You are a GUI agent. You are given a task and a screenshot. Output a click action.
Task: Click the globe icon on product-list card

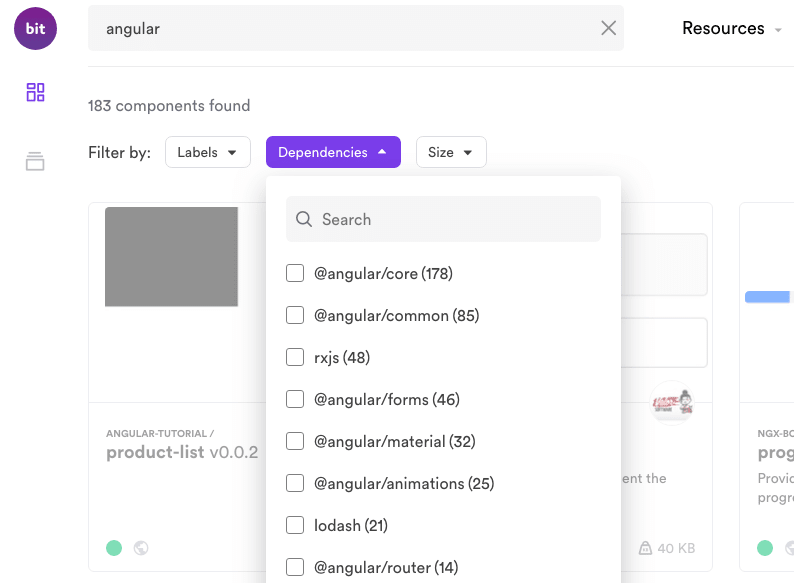pos(141,548)
